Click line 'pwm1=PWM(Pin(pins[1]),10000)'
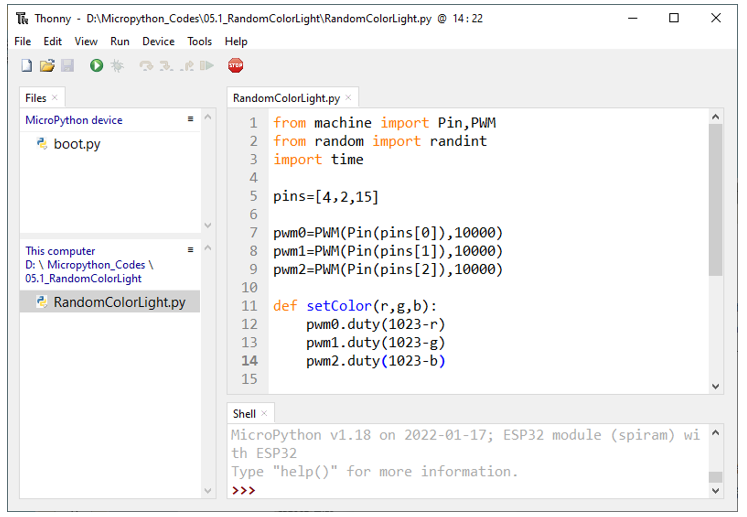Viewport: 747px width, 517px height. [388, 251]
